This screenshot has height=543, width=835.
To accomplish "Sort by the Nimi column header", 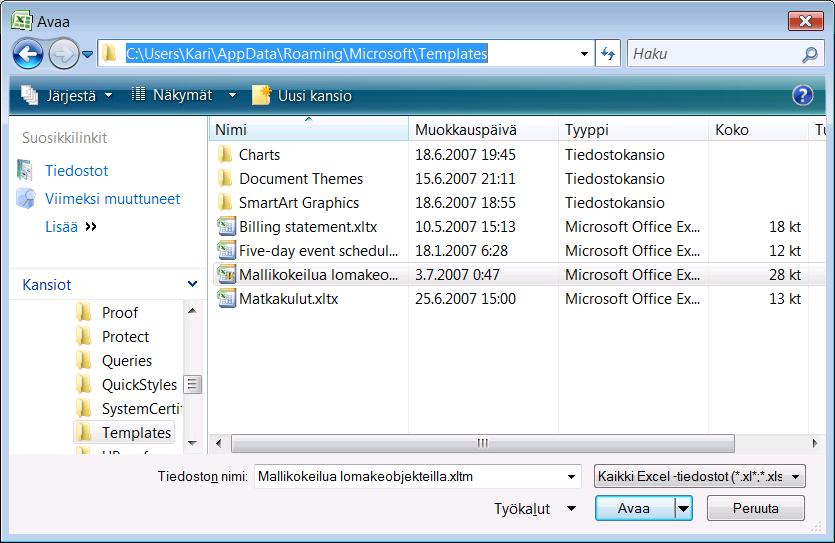I will 308,129.
